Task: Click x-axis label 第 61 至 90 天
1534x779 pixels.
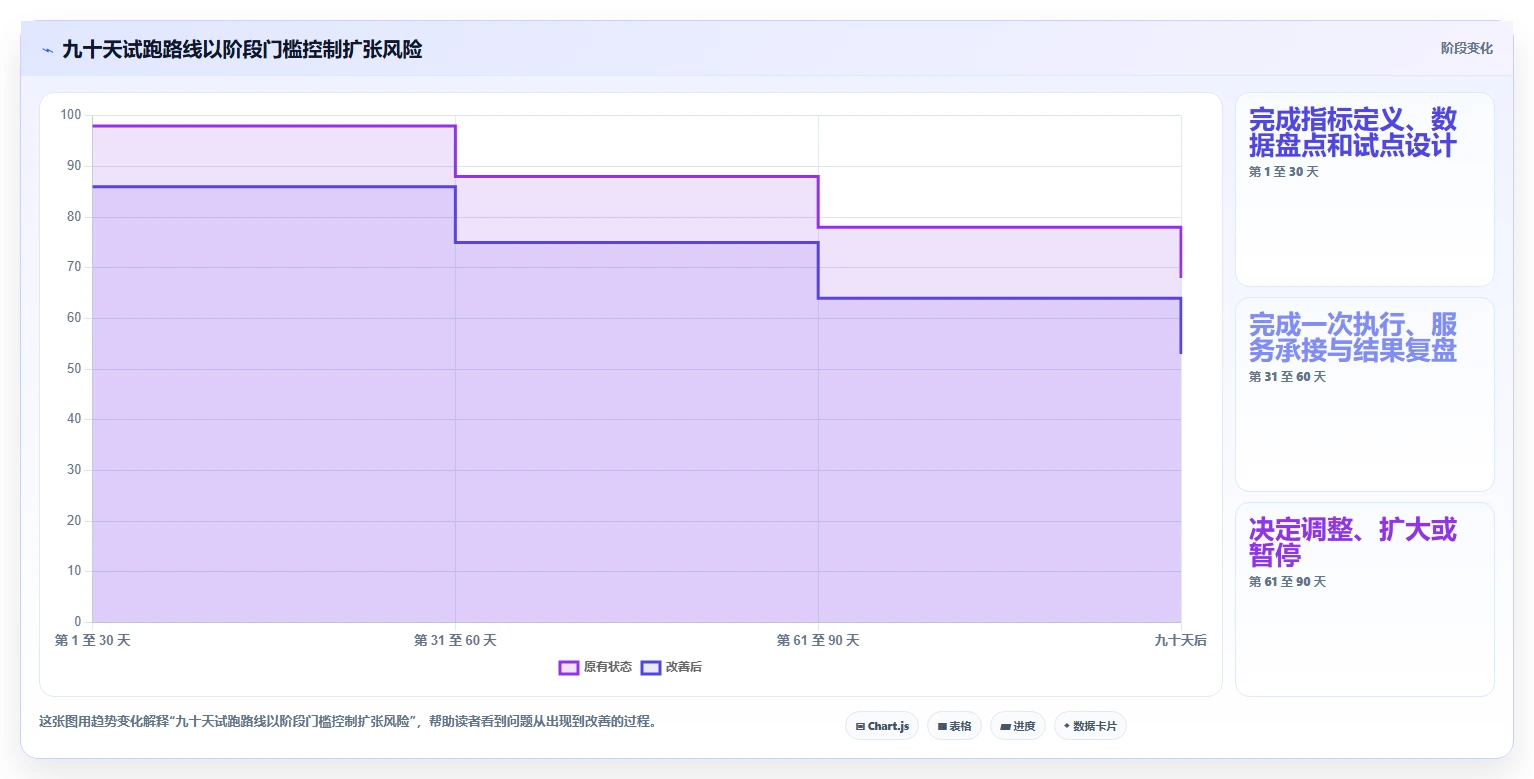Action: 818,640
